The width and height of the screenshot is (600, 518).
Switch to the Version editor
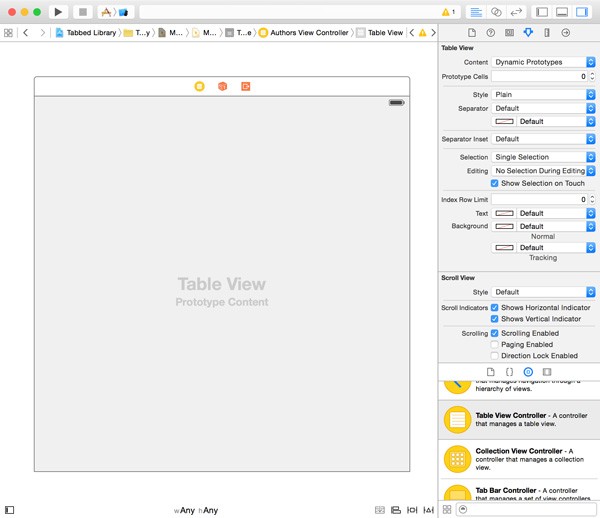point(516,12)
